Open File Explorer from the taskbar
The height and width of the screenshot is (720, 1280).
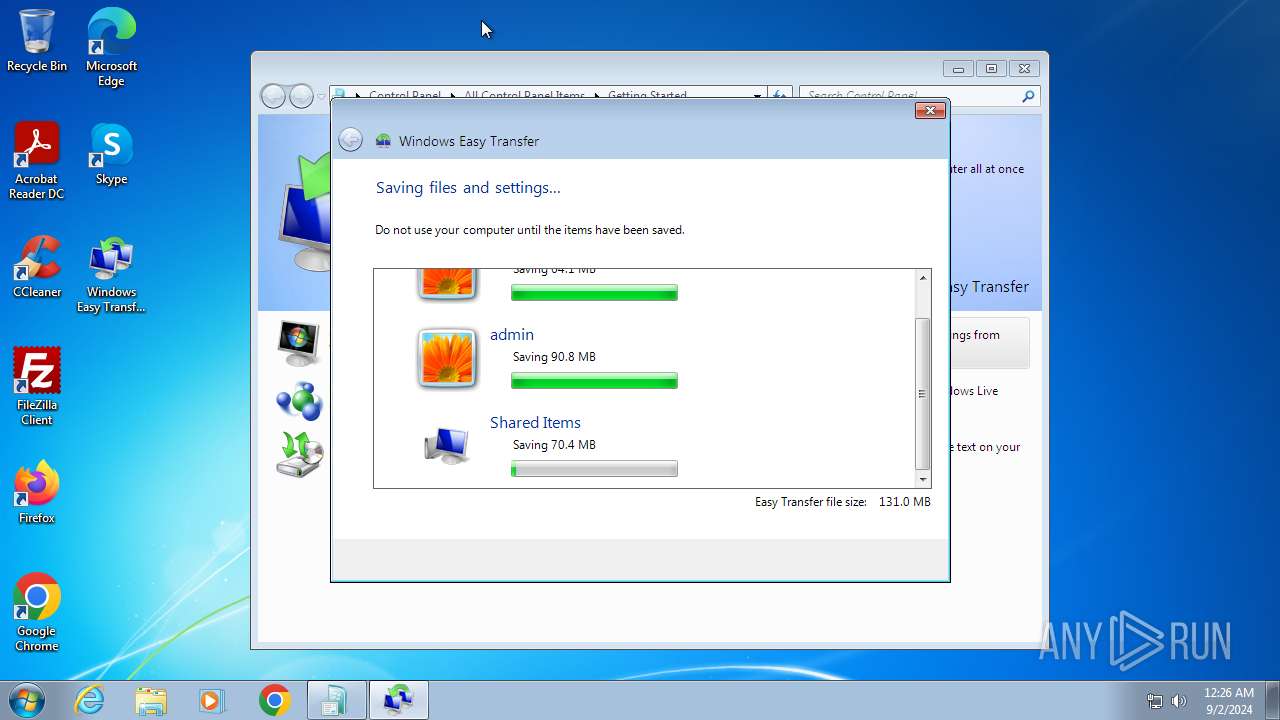point(151,700)
